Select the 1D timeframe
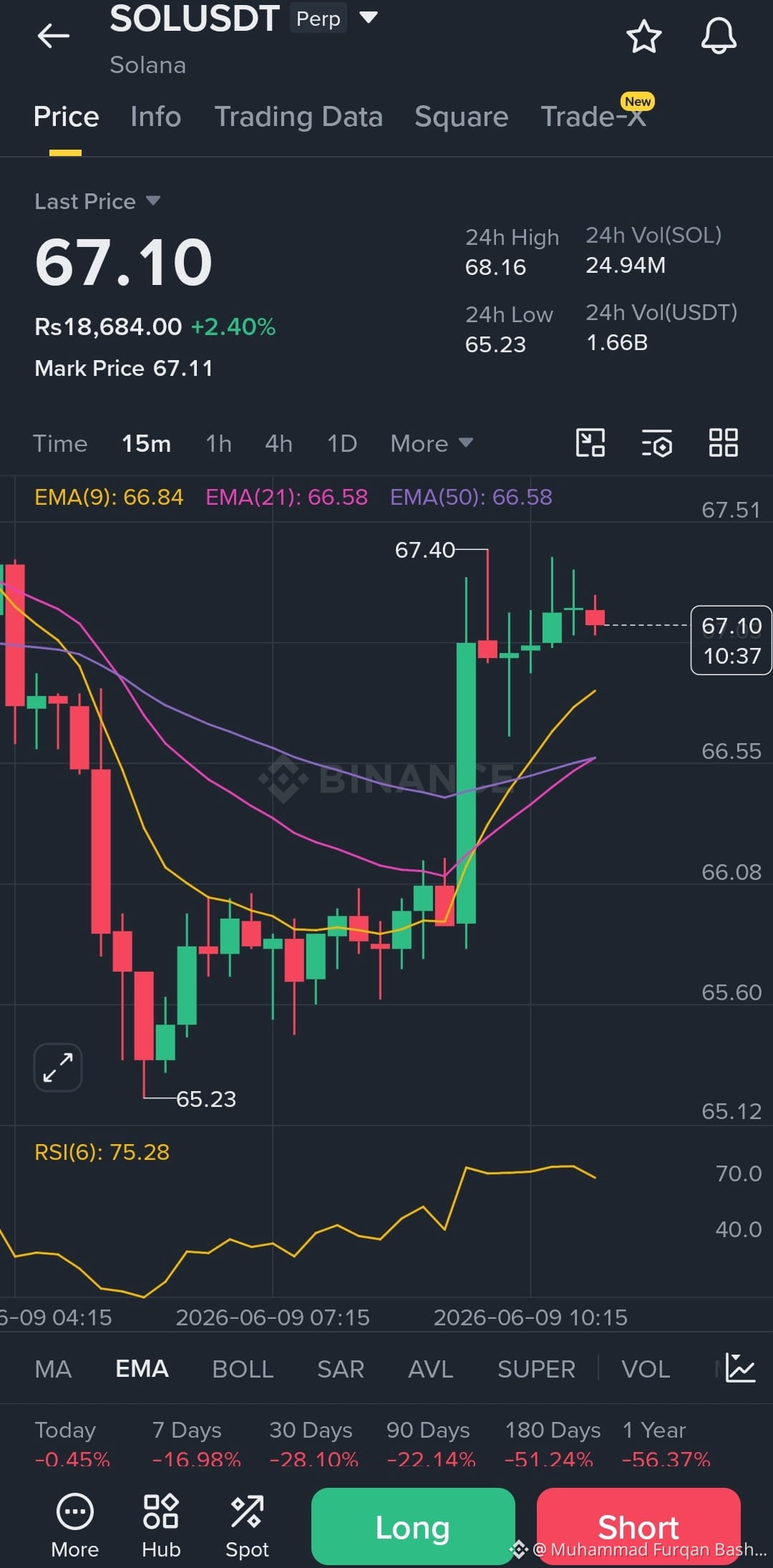This screenshot has height=1568, width=773. [x=341, y=443]
